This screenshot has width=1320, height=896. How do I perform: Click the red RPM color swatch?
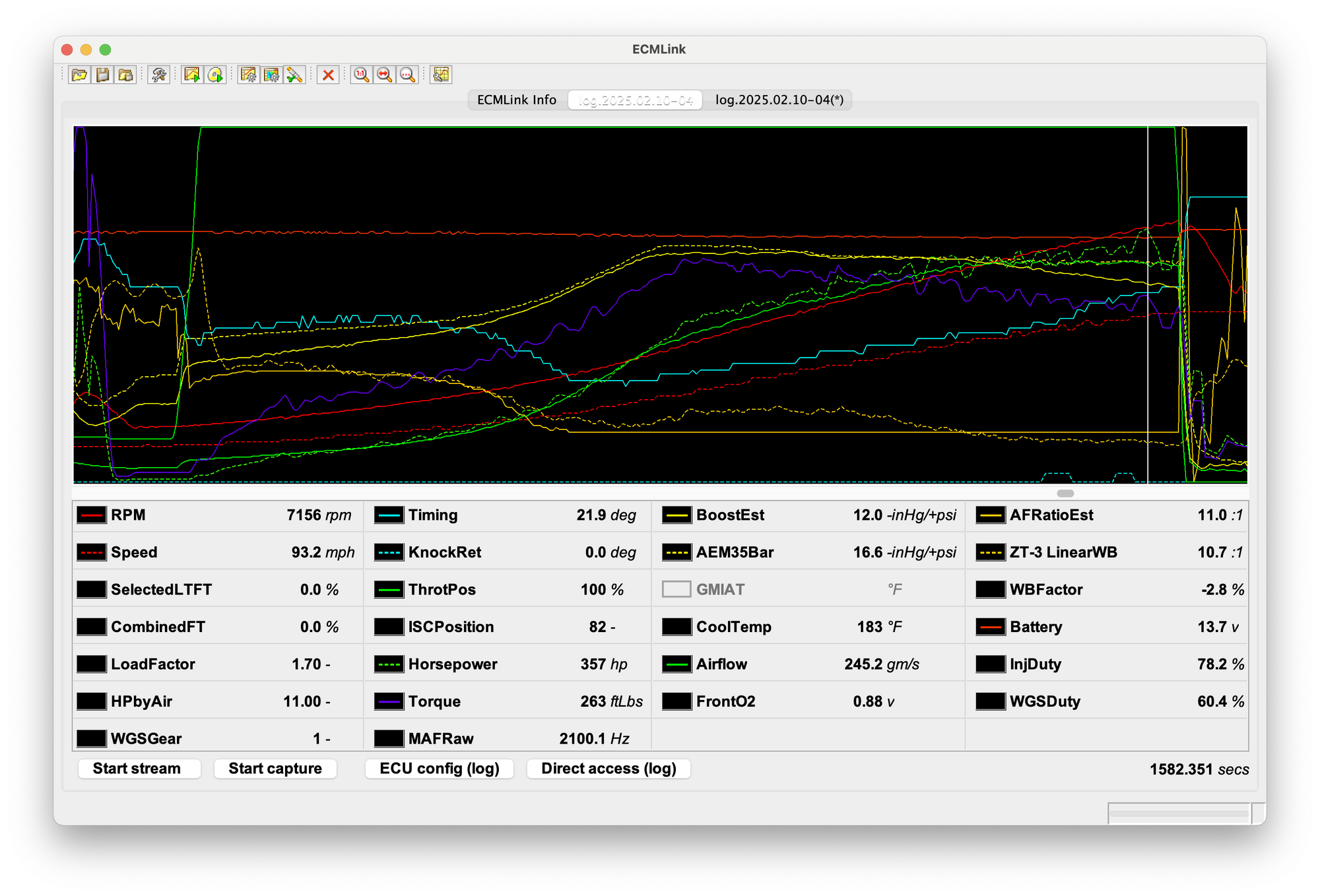(91, 515)
